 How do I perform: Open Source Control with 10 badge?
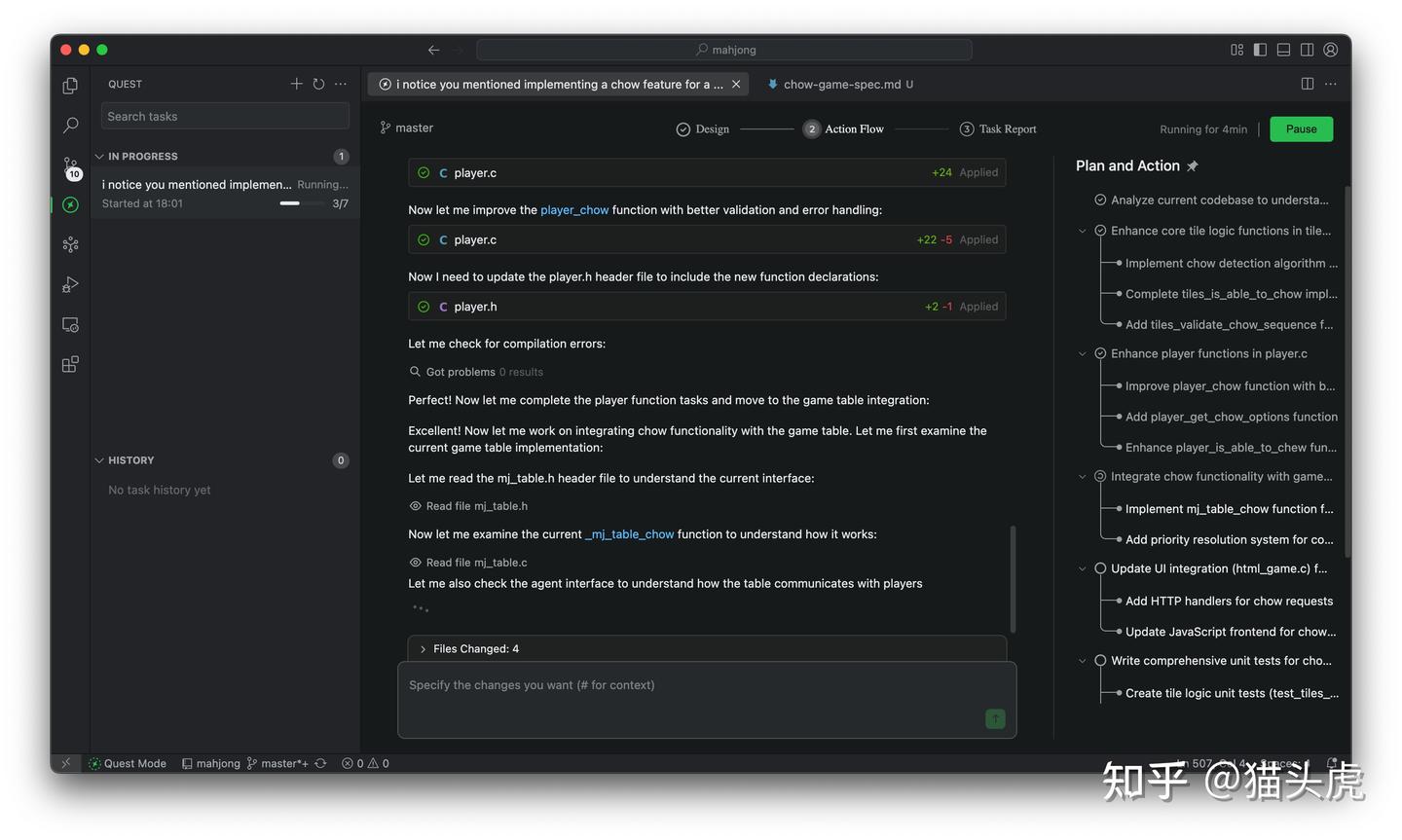(70, 166)
